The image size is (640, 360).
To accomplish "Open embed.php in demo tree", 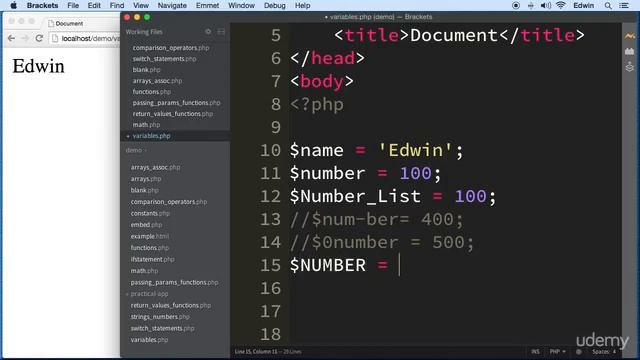I will pos(146,225).
